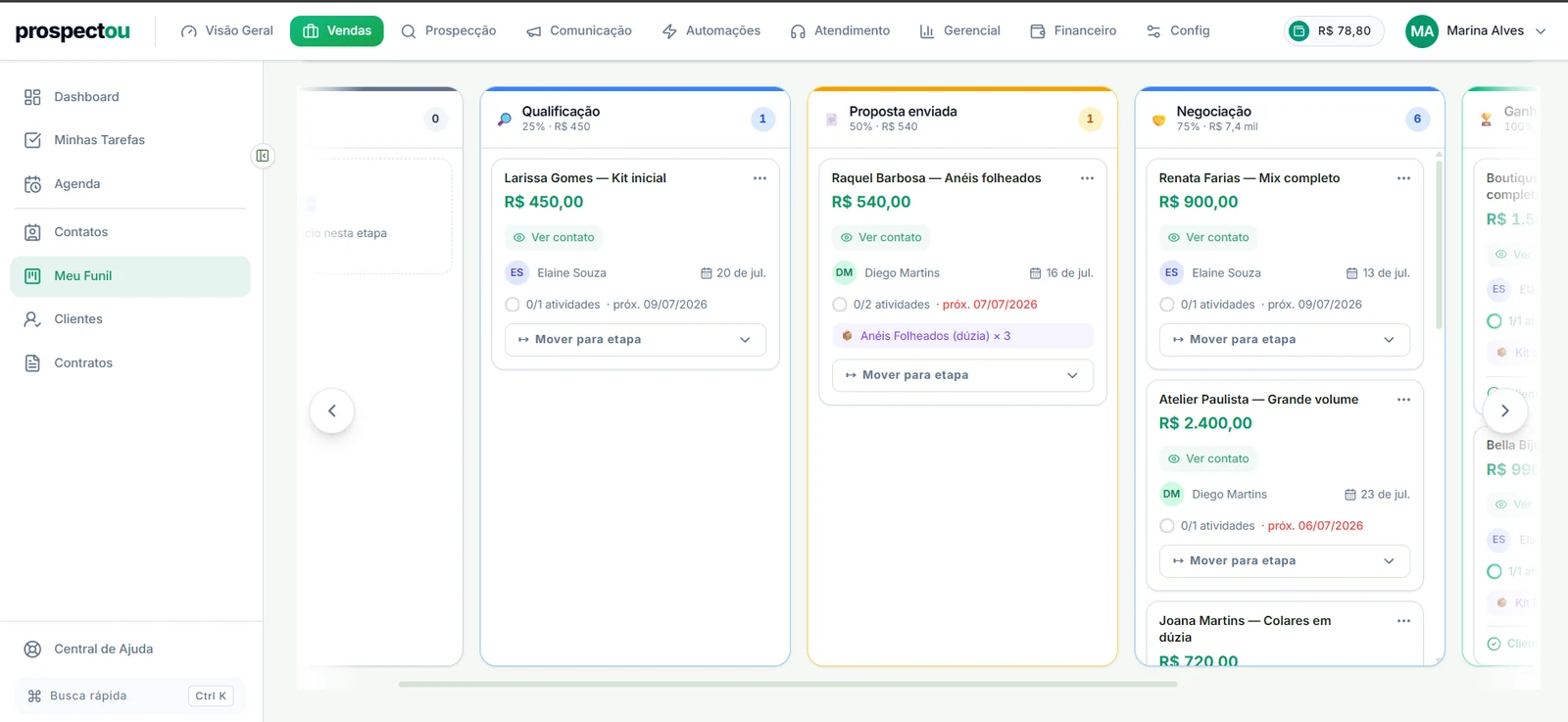Open the Financeiro menu
The image size is (1568, 722).
pyautogui.click(x=1074, y=31)
